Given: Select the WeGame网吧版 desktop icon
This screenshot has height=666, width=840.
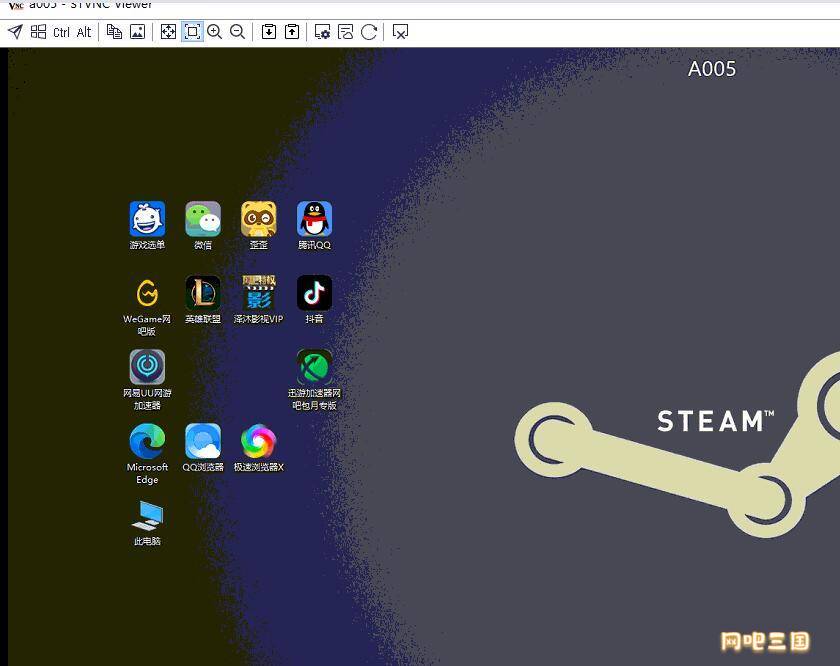Looking at the screenshot, I should tap(147, 306).
